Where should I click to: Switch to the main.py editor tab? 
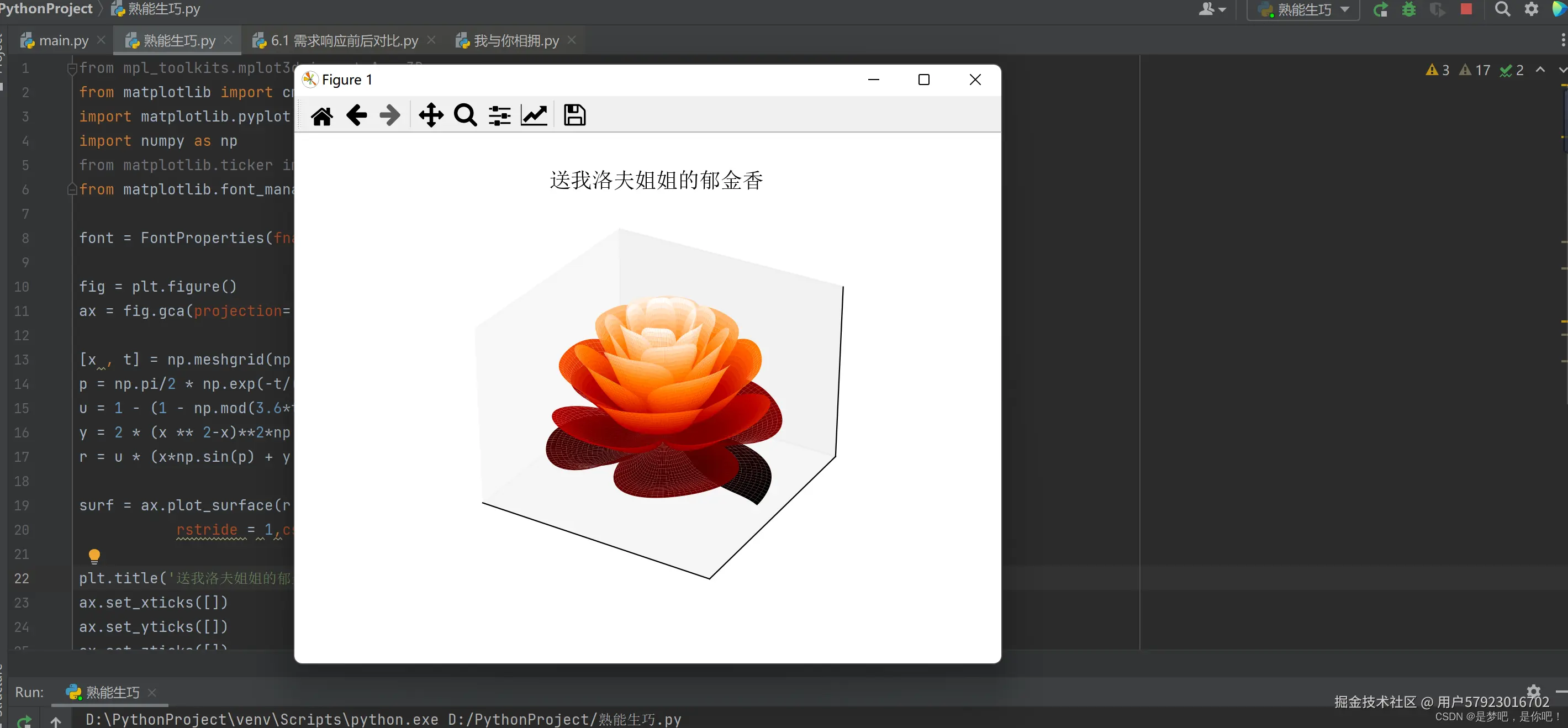[x=64, y=40]
